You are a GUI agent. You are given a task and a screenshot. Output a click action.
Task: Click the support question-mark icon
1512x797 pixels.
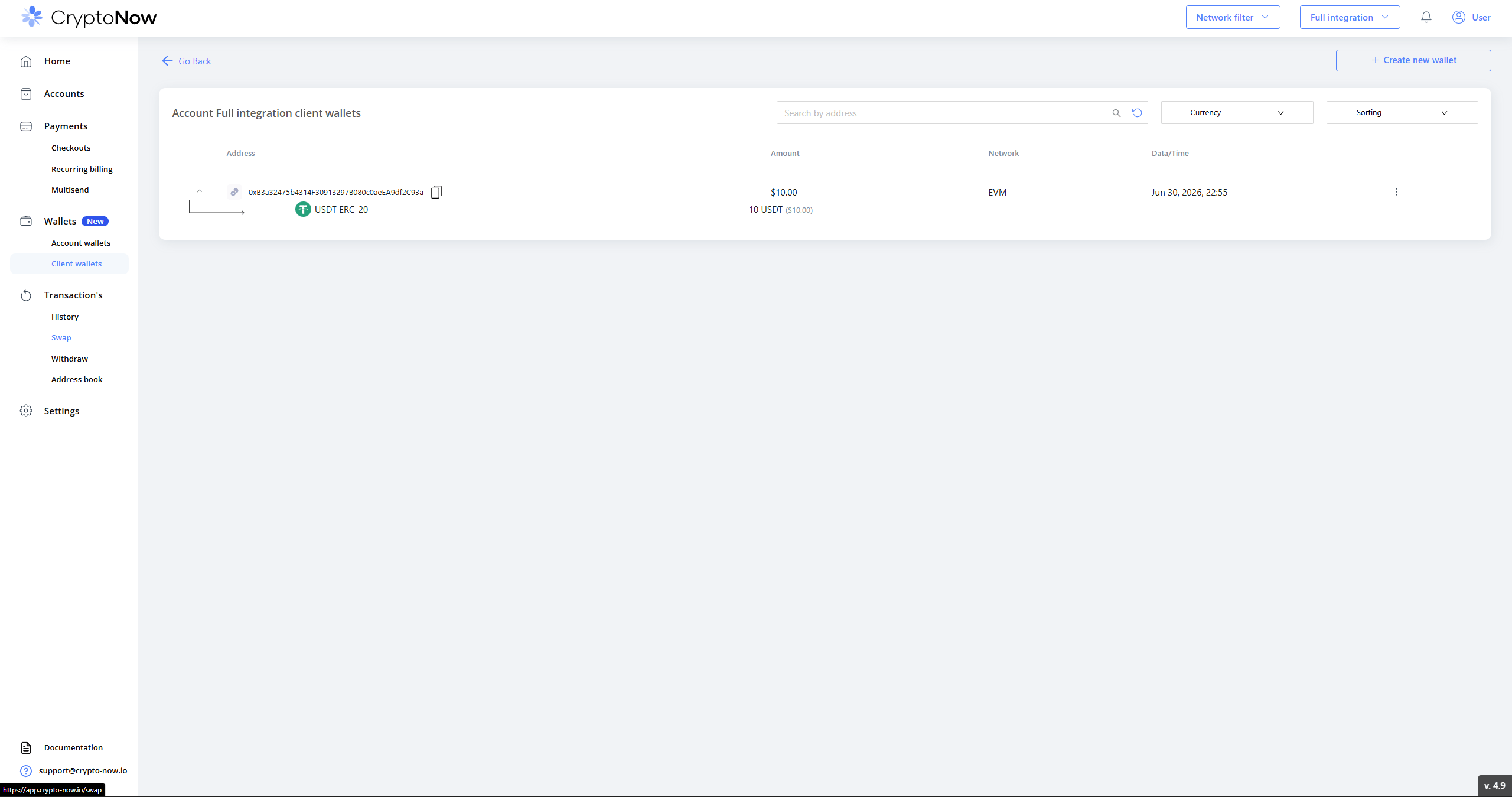26,770
